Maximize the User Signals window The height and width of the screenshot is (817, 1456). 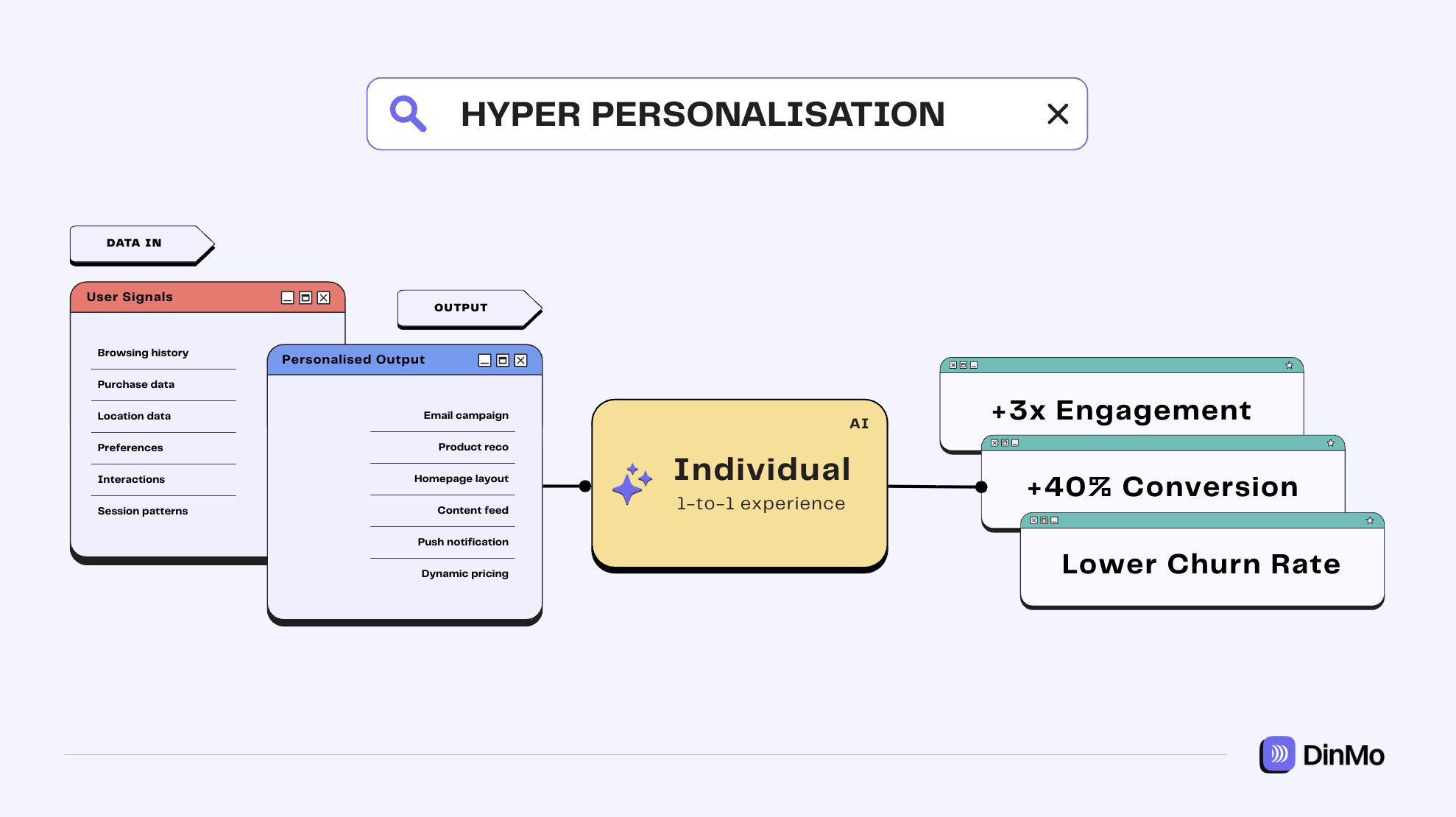pyautogui.click(x=305, y=297)
